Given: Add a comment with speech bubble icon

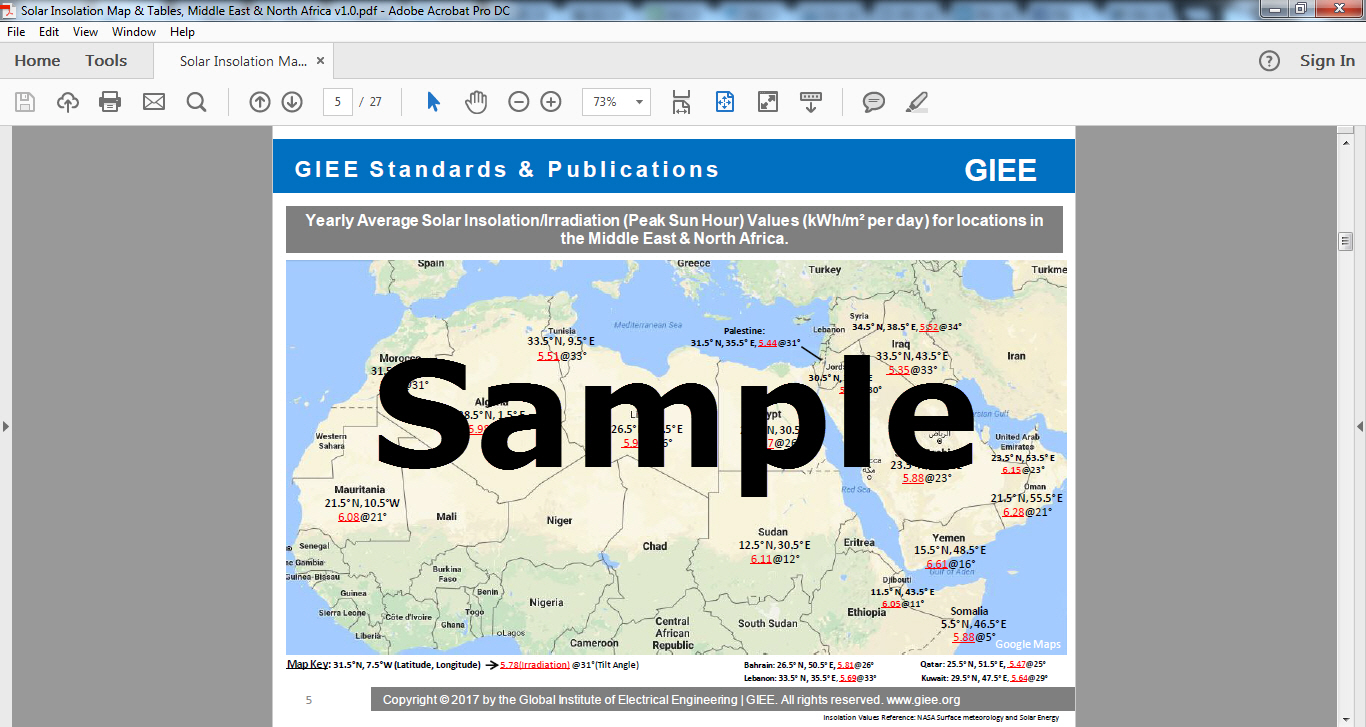Looking at the screenshot, I should click(874, 101).
